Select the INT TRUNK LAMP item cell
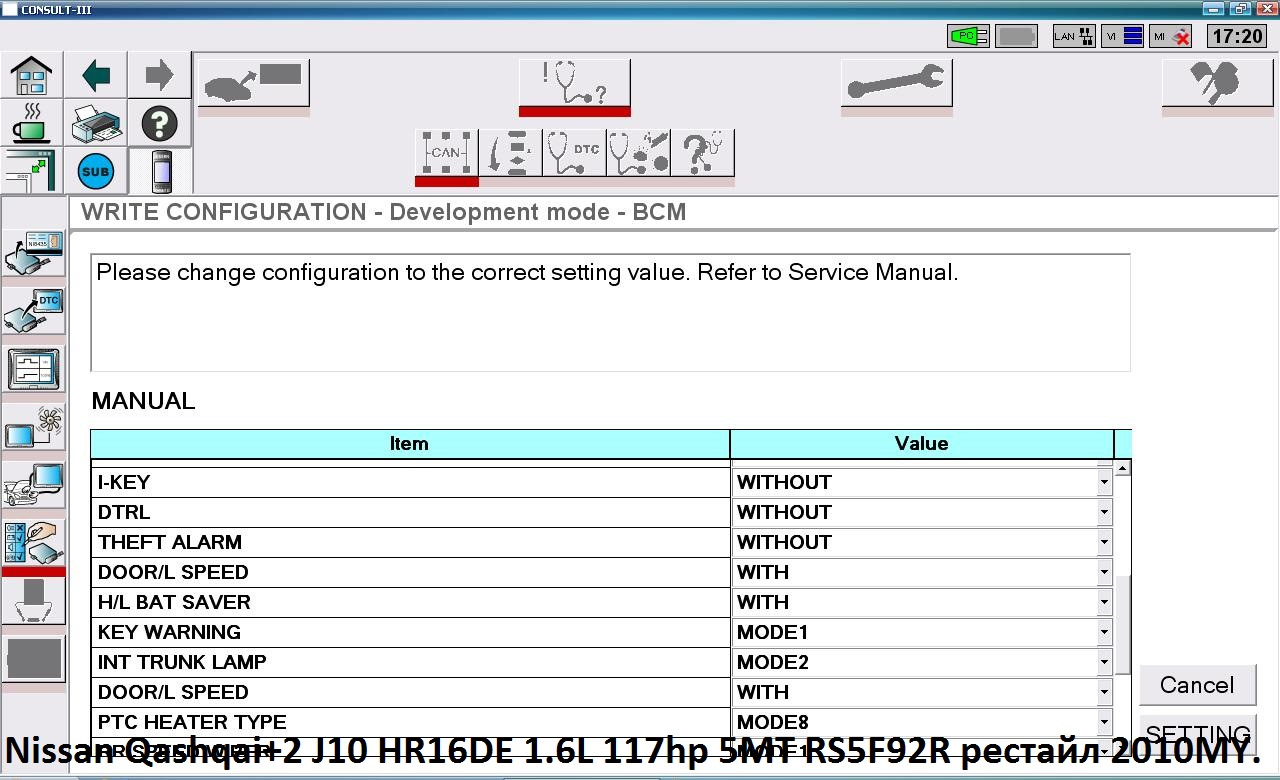The image size is (1280, 780). pos(410,662)
